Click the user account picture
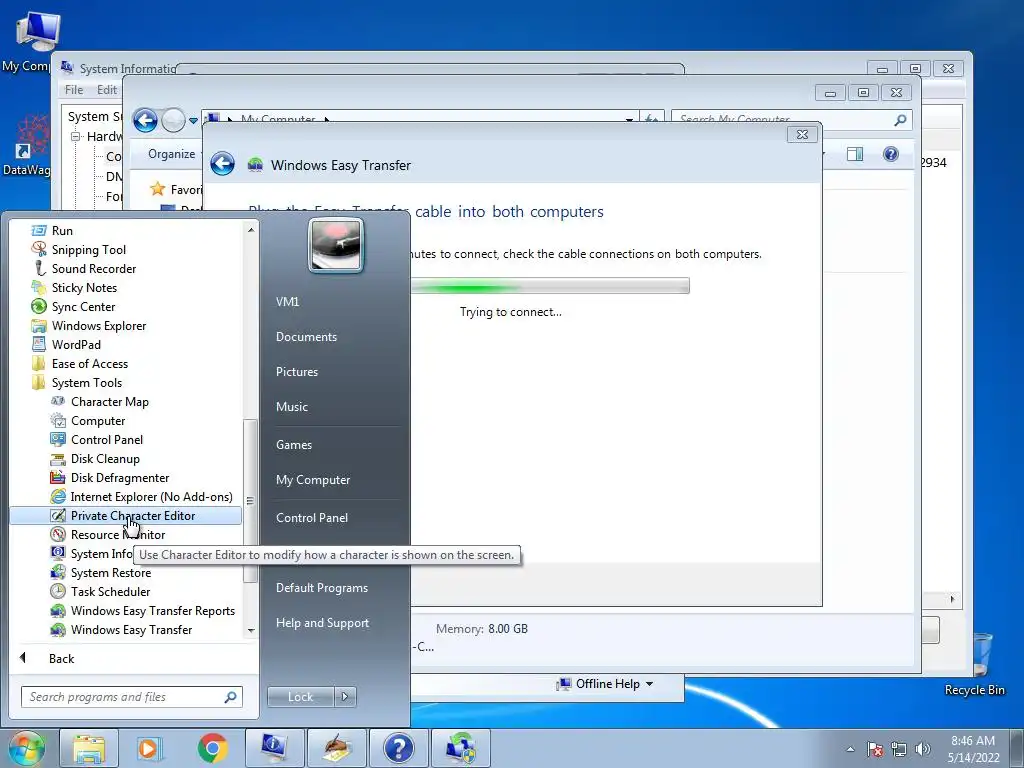 coord(336,245)
